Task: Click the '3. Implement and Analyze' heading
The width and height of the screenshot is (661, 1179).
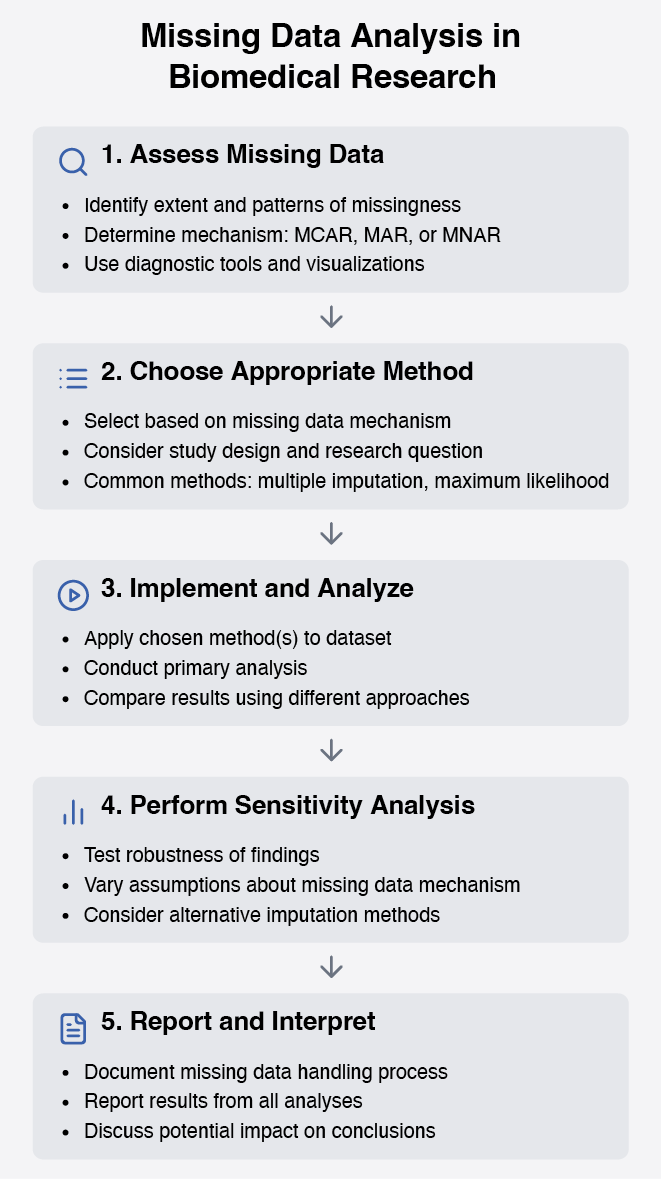Action: point(257,588)
